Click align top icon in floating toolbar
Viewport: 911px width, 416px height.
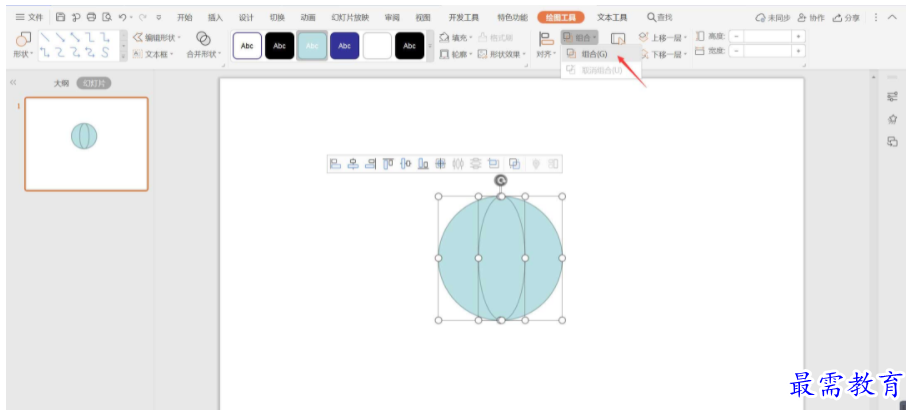[388, 164]
